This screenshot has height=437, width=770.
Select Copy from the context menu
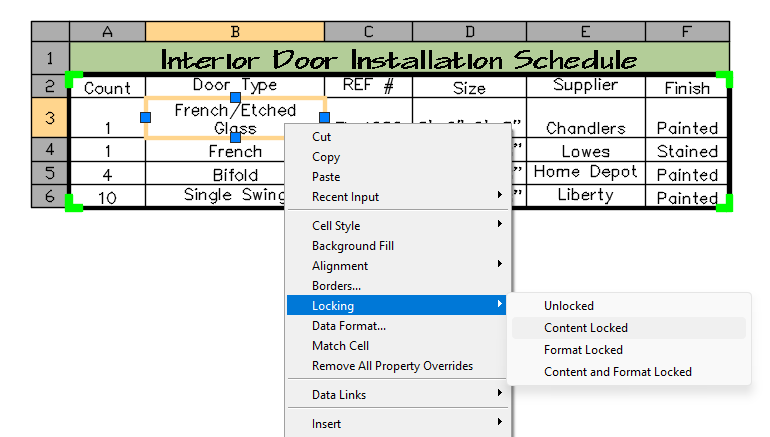tap(326, 157)
